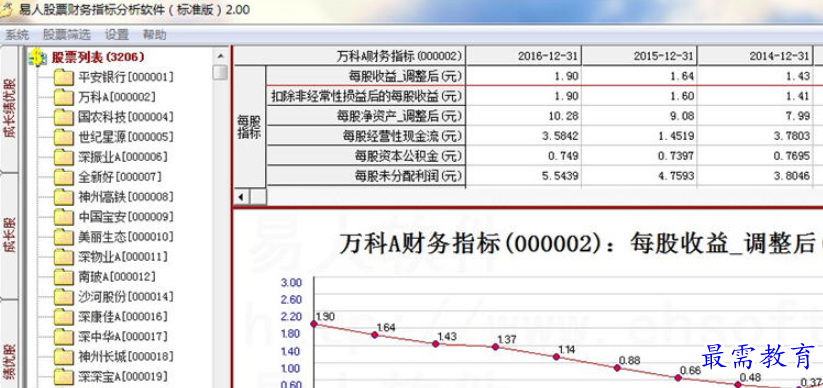Open the 系统 menu
This screenshot has width=823, height=388.
[x=17, y=35]
